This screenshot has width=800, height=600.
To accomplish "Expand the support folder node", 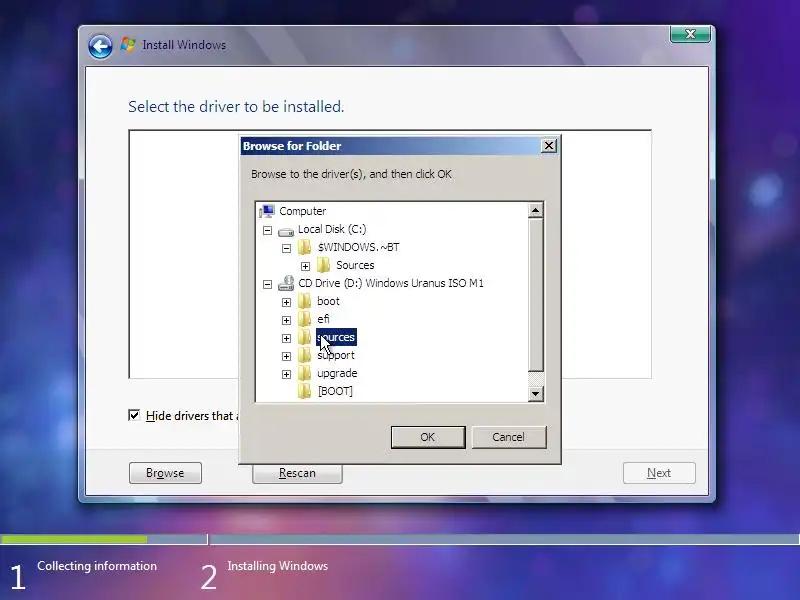I will tap(286, 357).
